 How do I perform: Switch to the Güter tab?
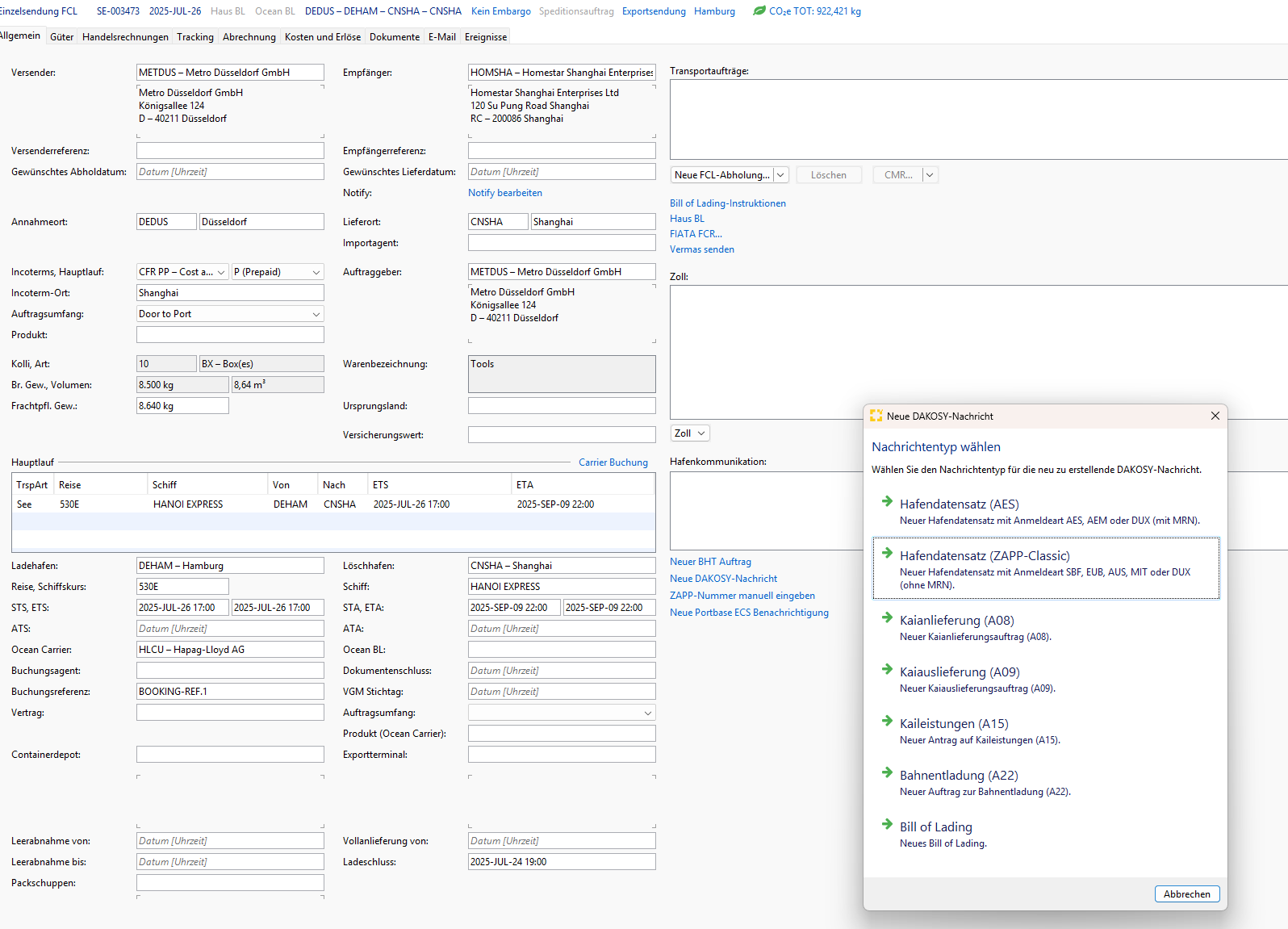coord(61,37)
